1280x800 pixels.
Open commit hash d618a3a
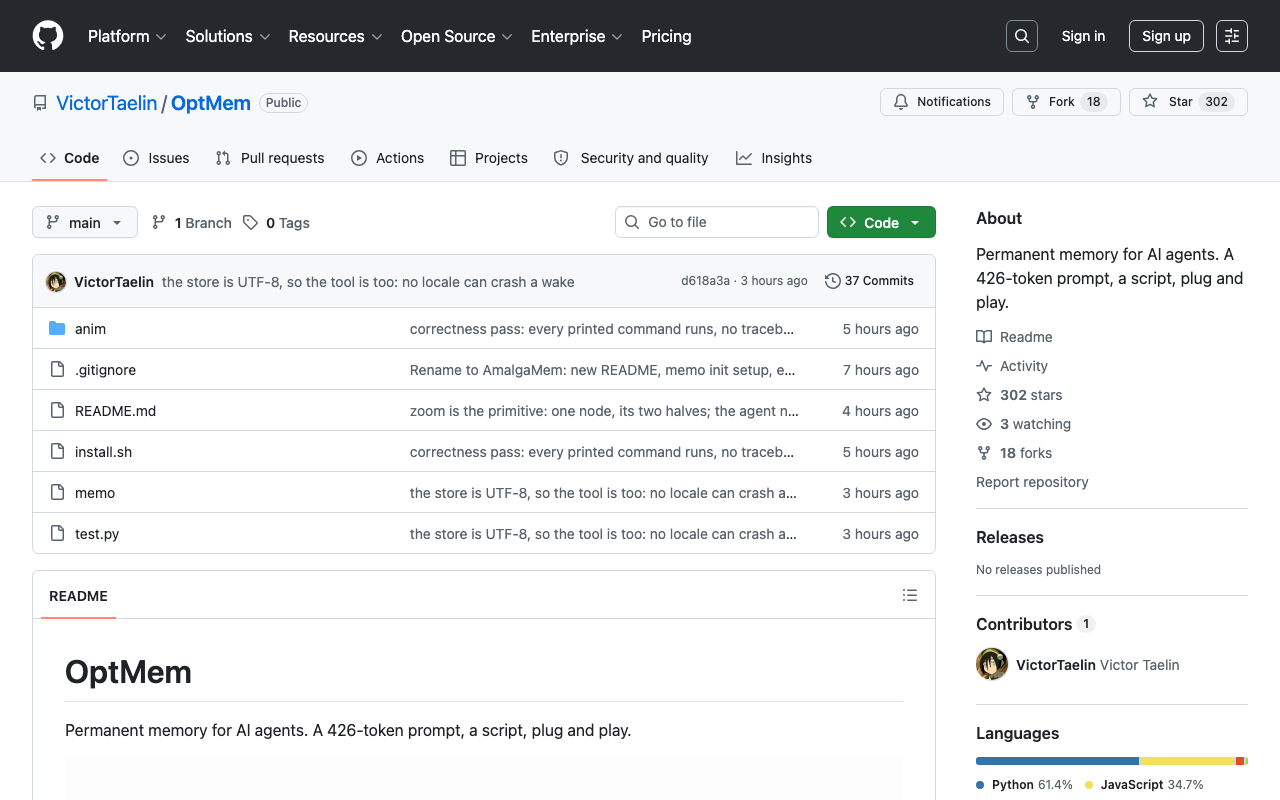point(706,281)
